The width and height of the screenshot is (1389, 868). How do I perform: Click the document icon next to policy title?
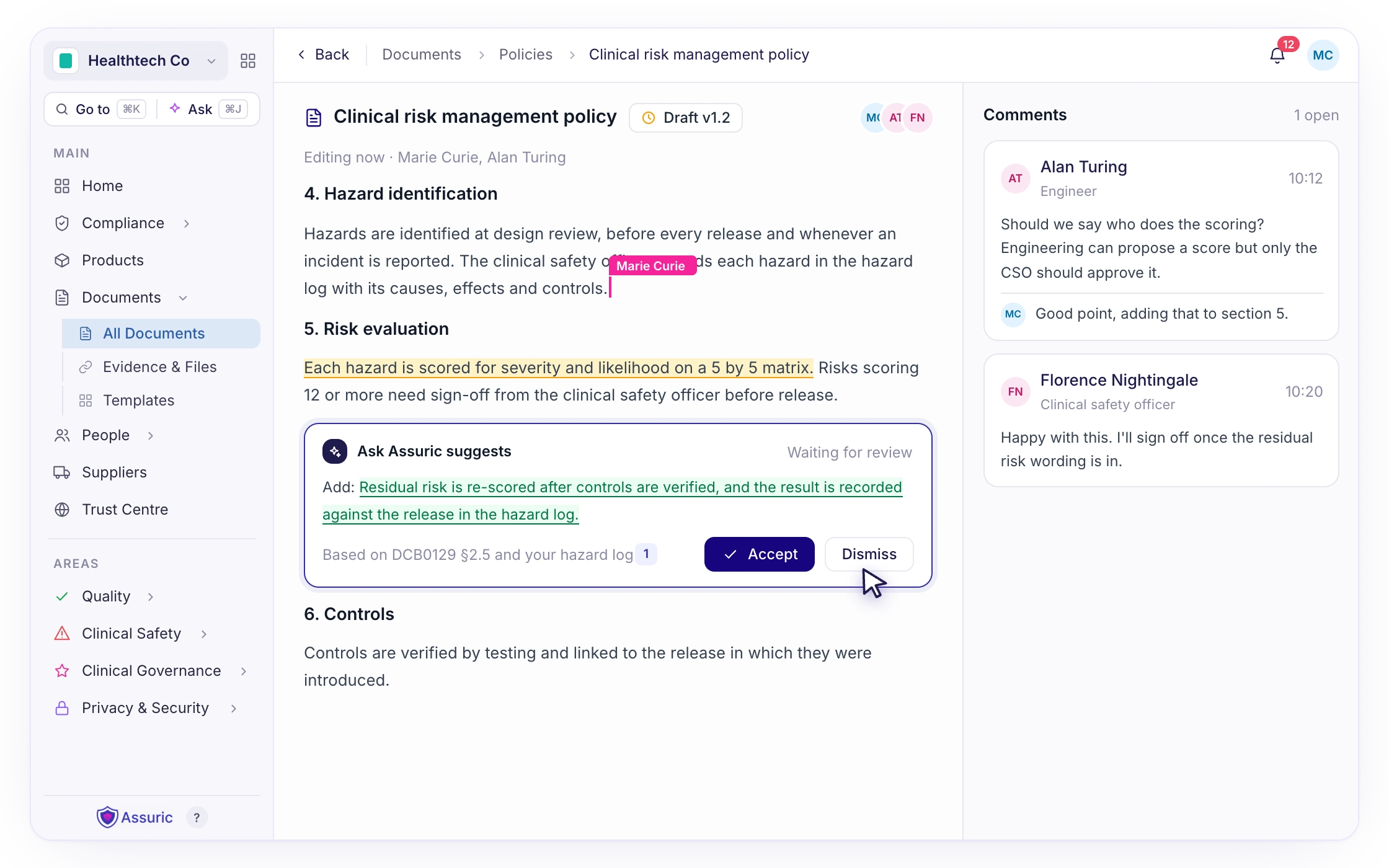click(x=314, y=117)
